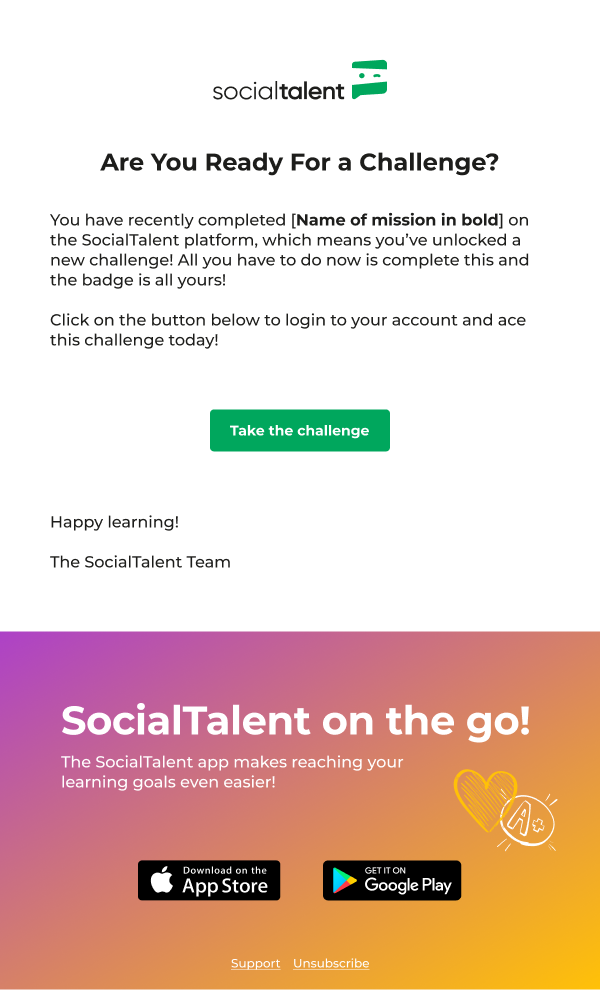
Task: Follow the Unsubscribe link in footer
Action: pos(331,963)
